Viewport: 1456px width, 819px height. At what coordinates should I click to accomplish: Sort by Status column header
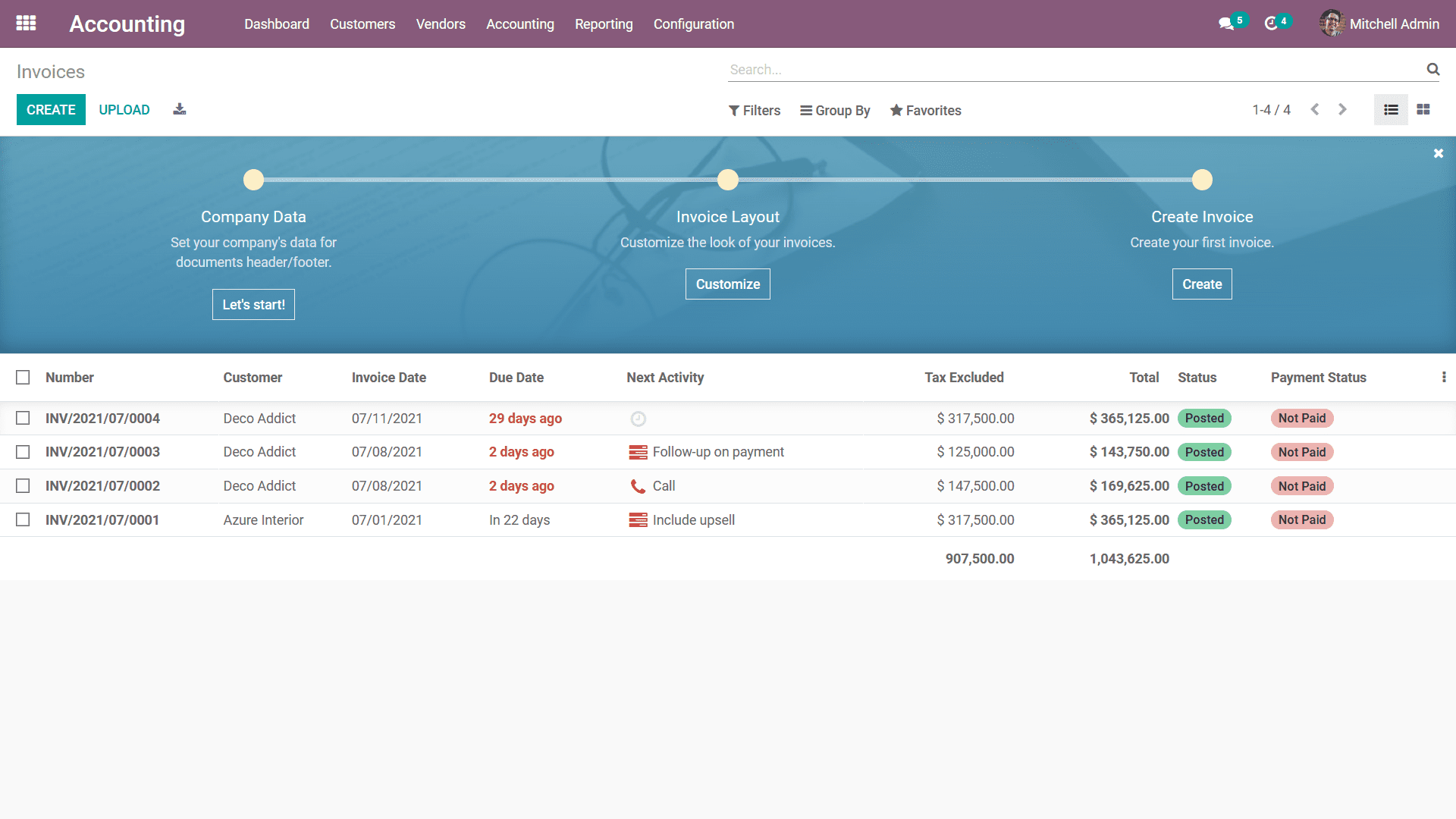point(1197,378)
